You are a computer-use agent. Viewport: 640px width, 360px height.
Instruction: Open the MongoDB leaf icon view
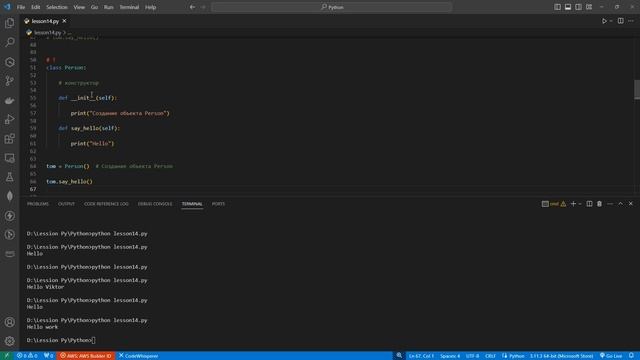tap(9, 196)
